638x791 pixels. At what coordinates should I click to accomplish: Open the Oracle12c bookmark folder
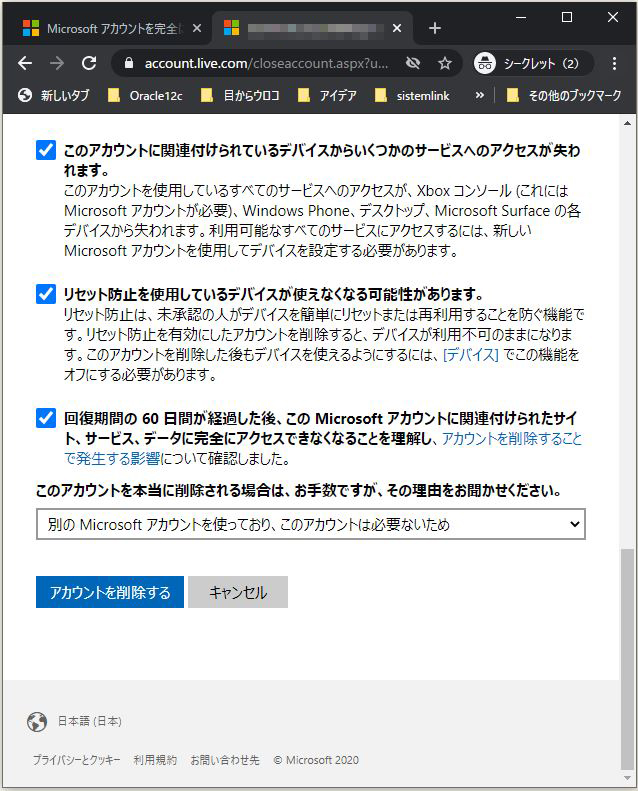tap(145, 95)
